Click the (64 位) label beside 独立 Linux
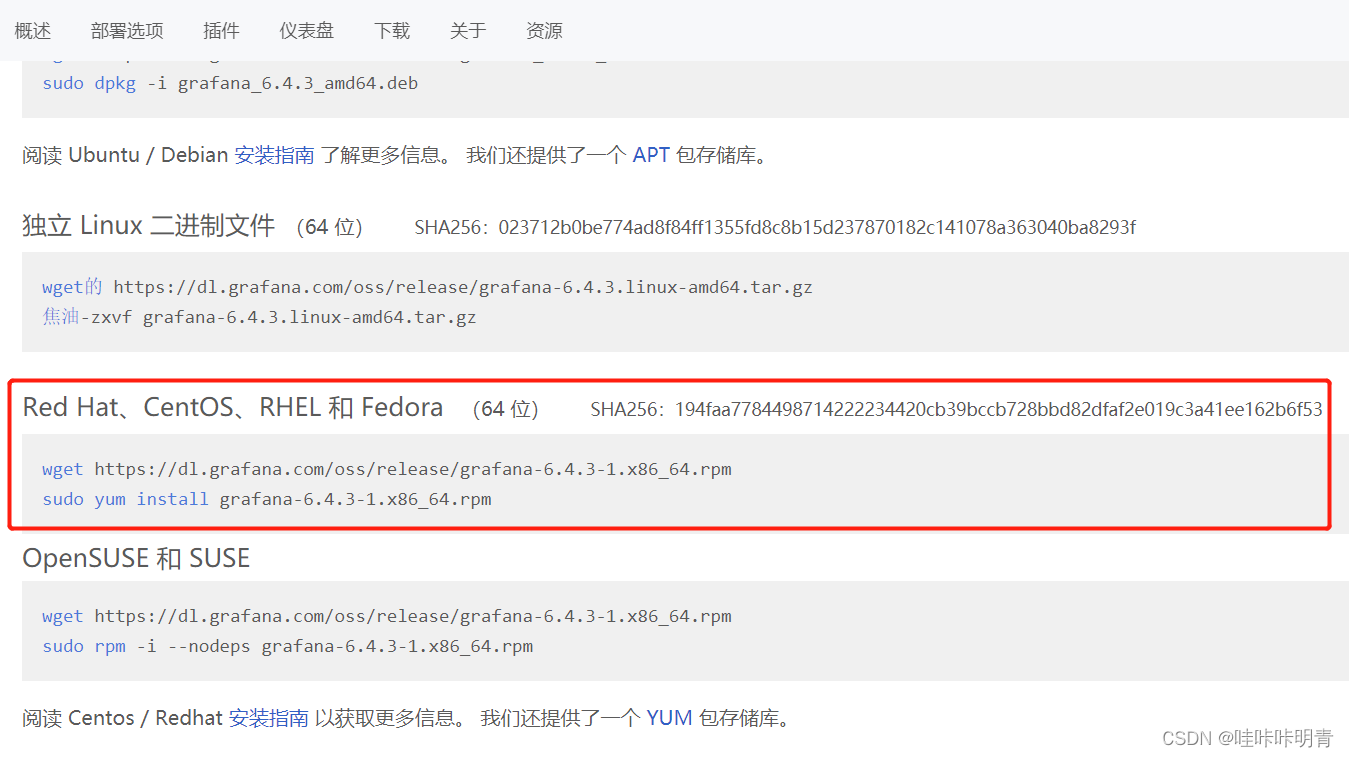Screen dimensions: 1349x757 [330, 227]
